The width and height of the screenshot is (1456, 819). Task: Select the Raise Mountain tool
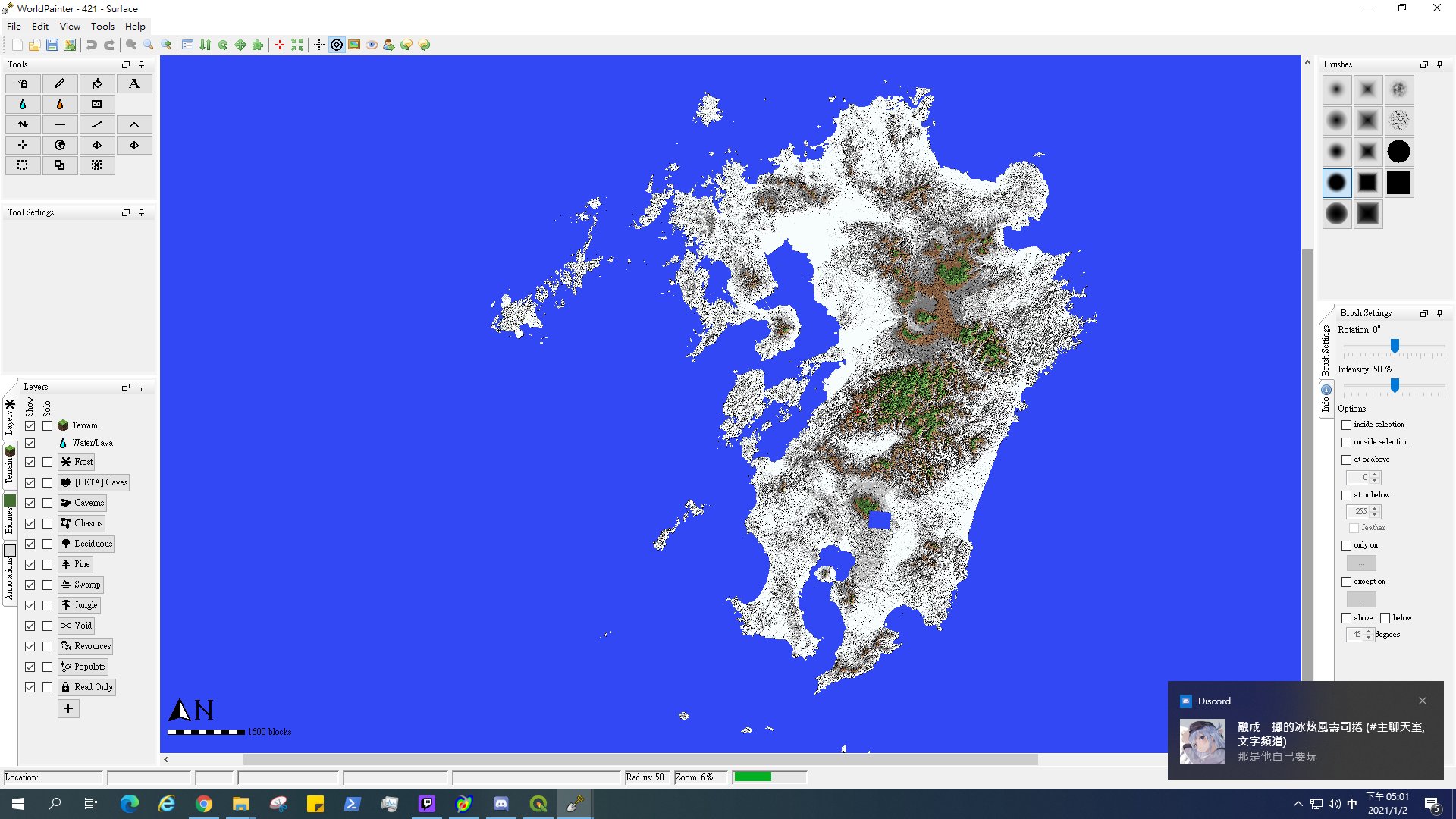pyautogui.click(x=134, y=124)
